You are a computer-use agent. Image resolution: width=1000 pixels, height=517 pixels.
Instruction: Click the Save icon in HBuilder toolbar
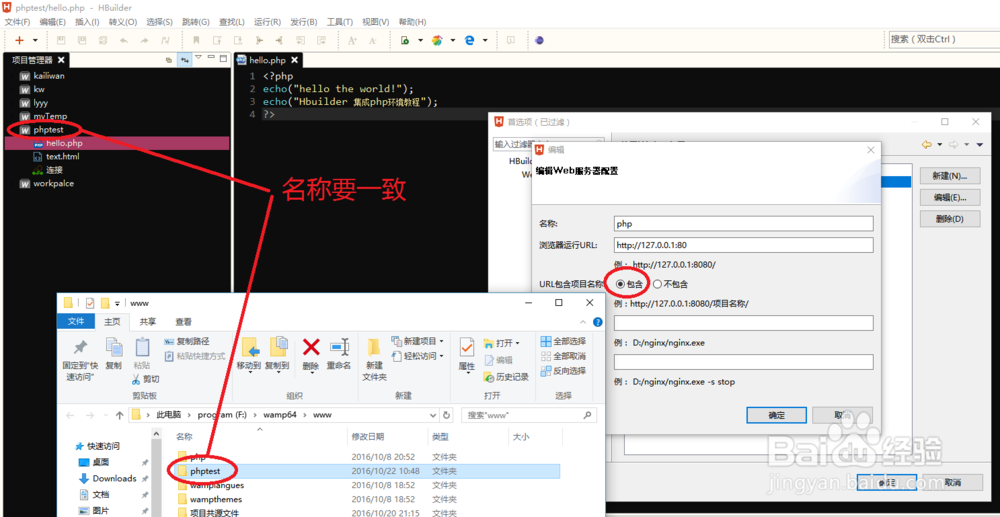tap(61, 40)
